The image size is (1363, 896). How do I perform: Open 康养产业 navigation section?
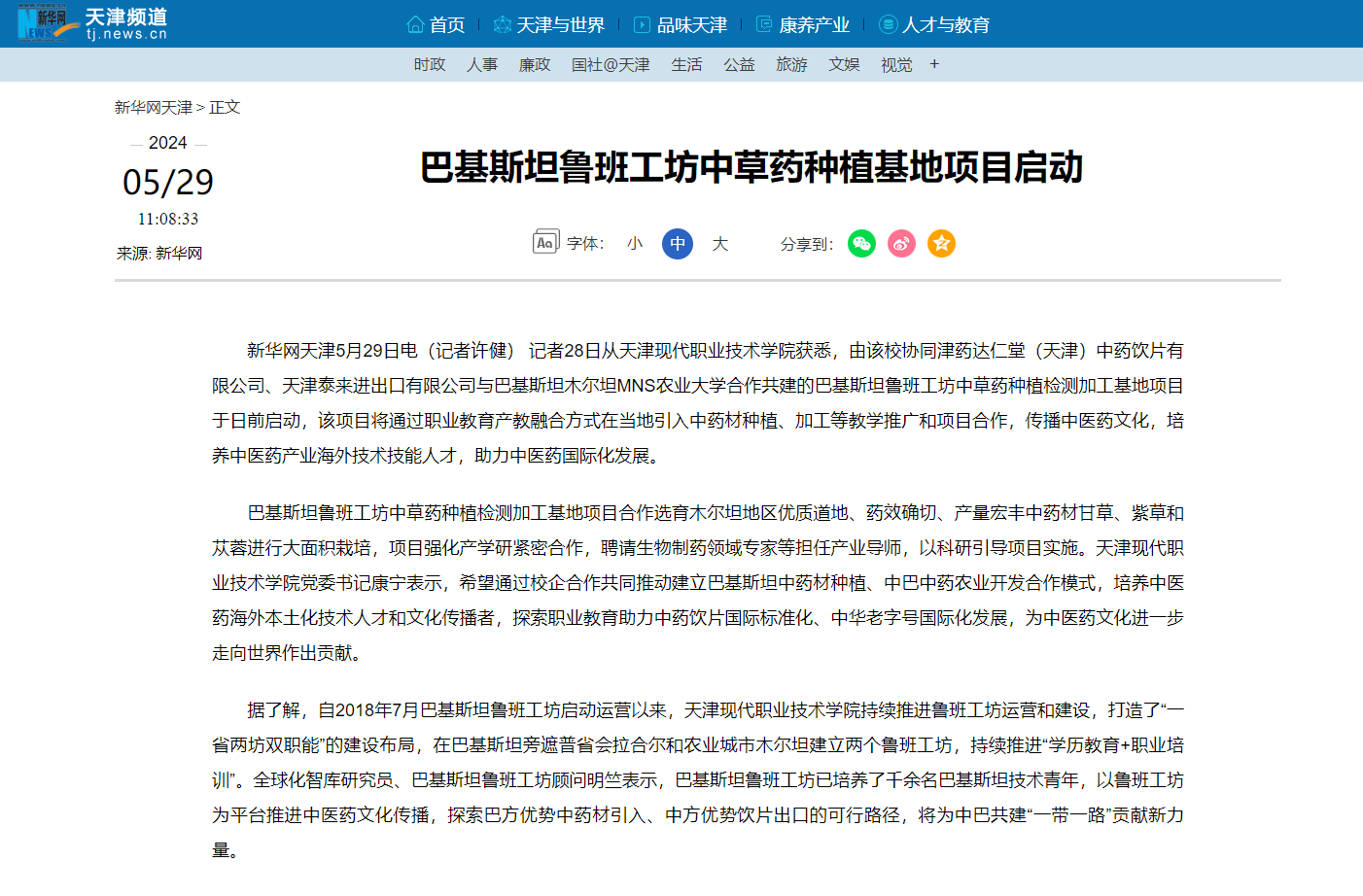click(803, 24)
